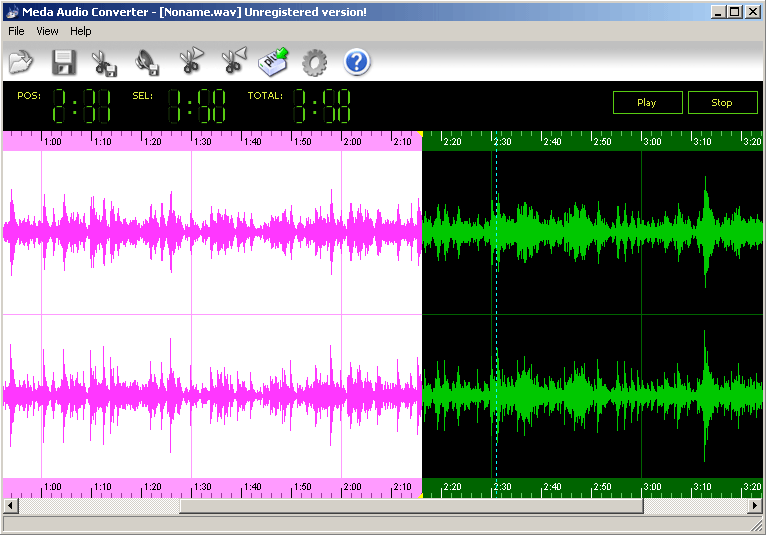Open the File menu
This screenshot has height=535, width=766.
[x=16, y=31]
